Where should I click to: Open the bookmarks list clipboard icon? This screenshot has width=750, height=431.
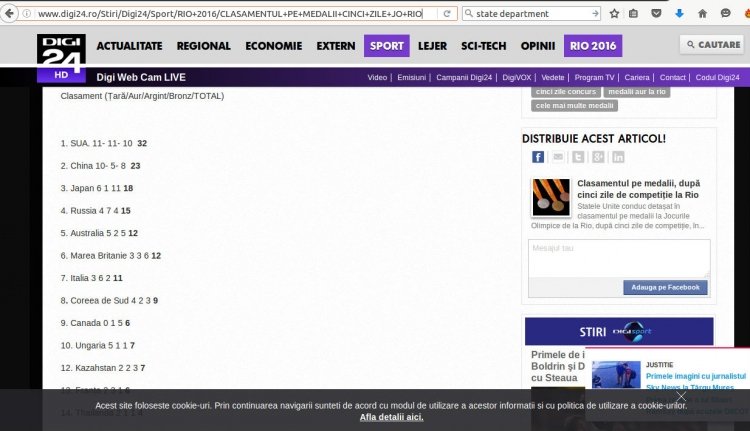tap(633, 13)
